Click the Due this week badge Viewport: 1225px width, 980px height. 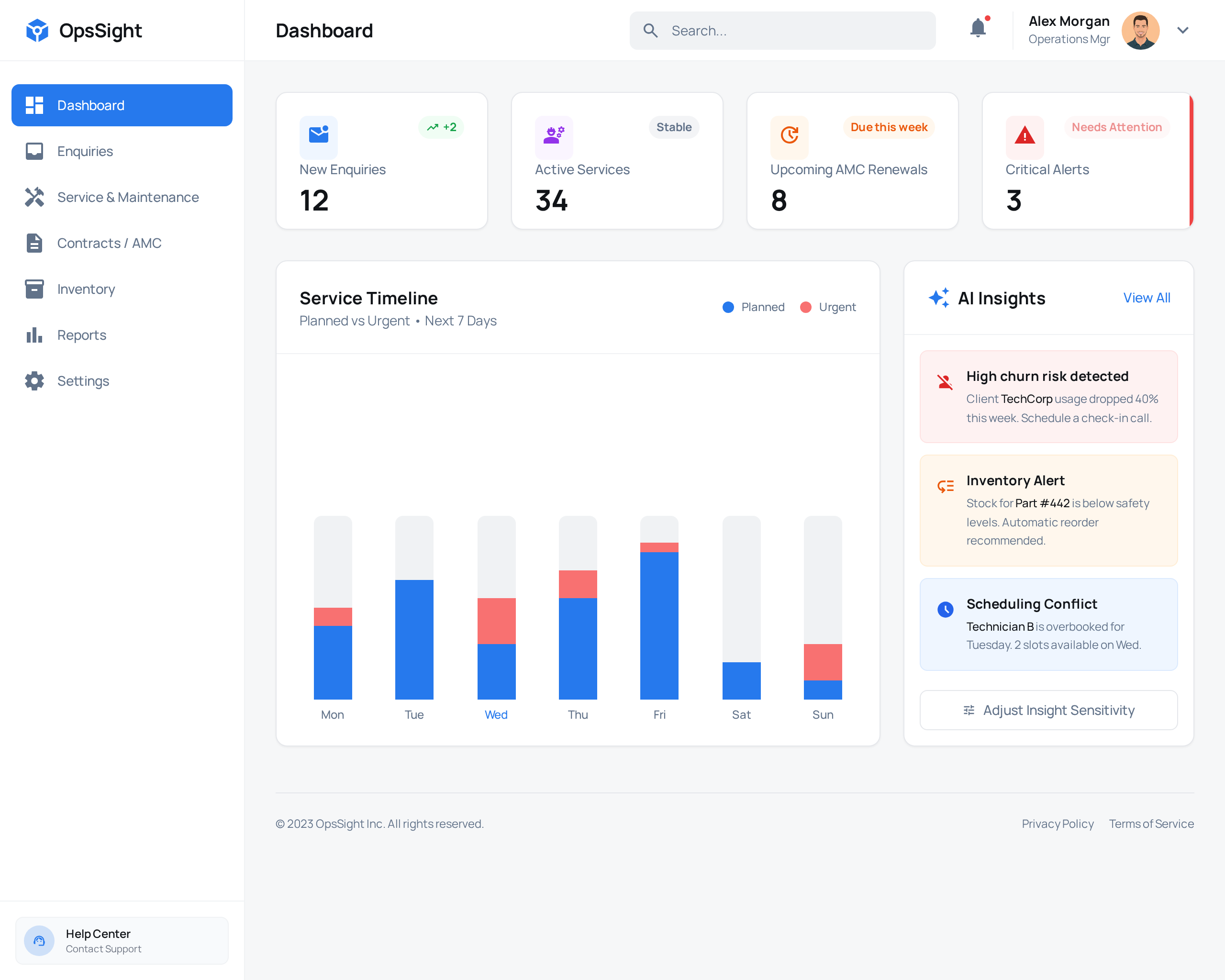point(889,127)
